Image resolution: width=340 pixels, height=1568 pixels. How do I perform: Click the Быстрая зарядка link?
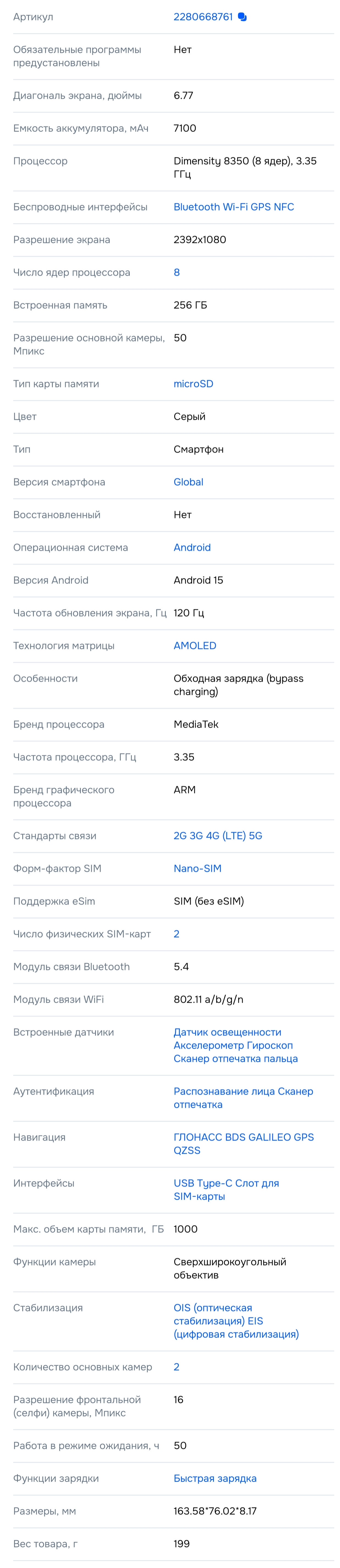215,1479
